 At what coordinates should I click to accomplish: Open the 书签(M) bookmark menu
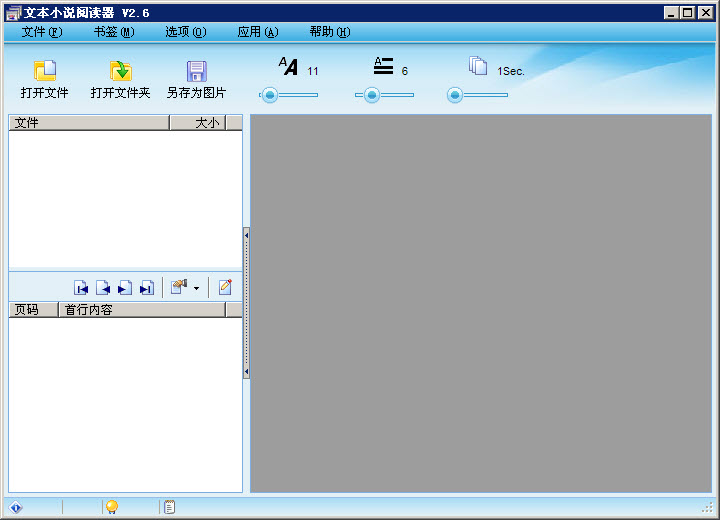click(113, 32)
